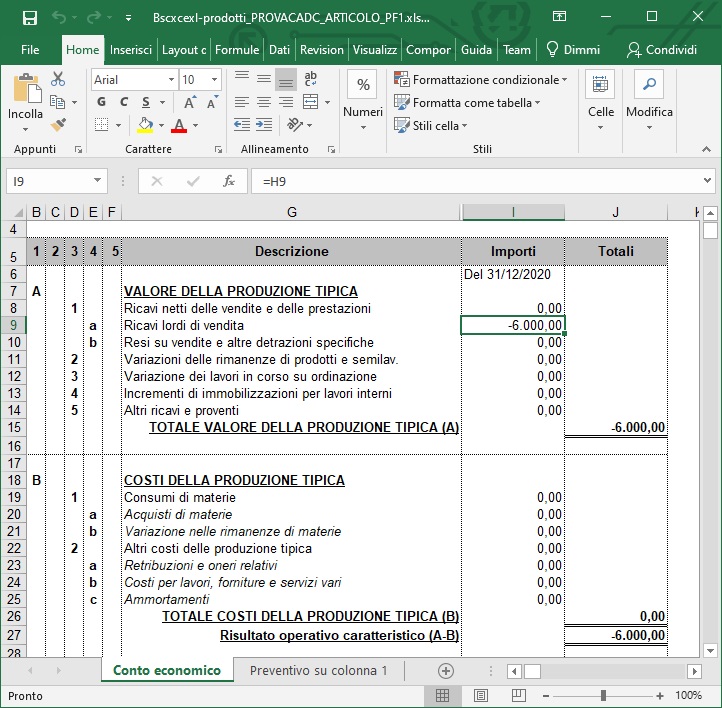Switch to Preventivo su colonna 1 sheet

pyautogui.click(x=318, y=670)
